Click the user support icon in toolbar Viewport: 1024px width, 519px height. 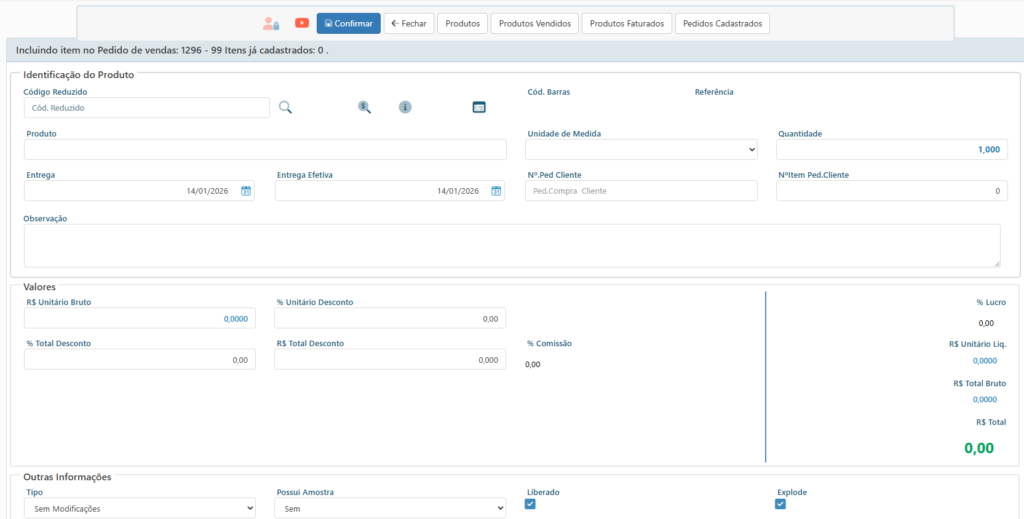271,23
